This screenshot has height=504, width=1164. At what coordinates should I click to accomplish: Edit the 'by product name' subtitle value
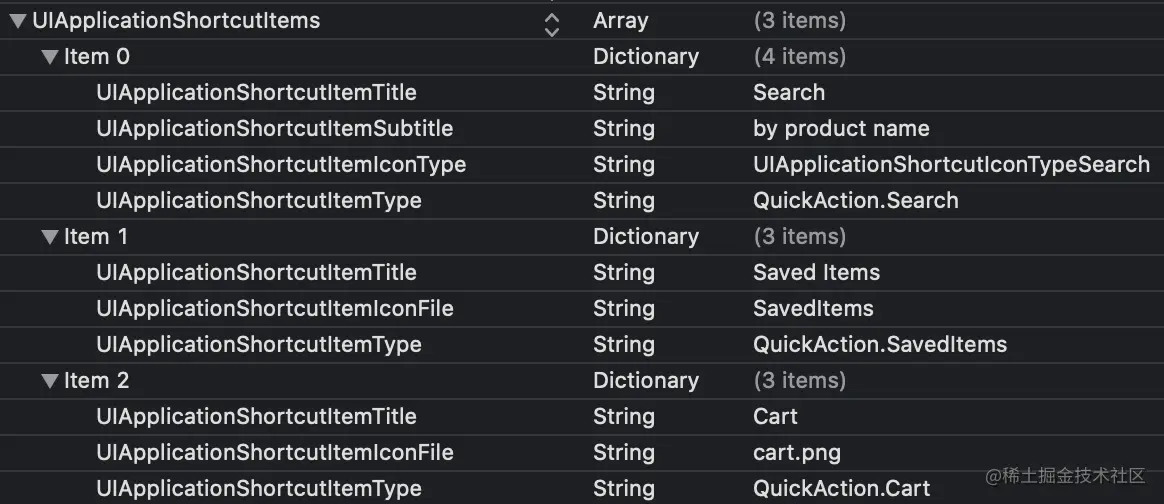point(841,129)
